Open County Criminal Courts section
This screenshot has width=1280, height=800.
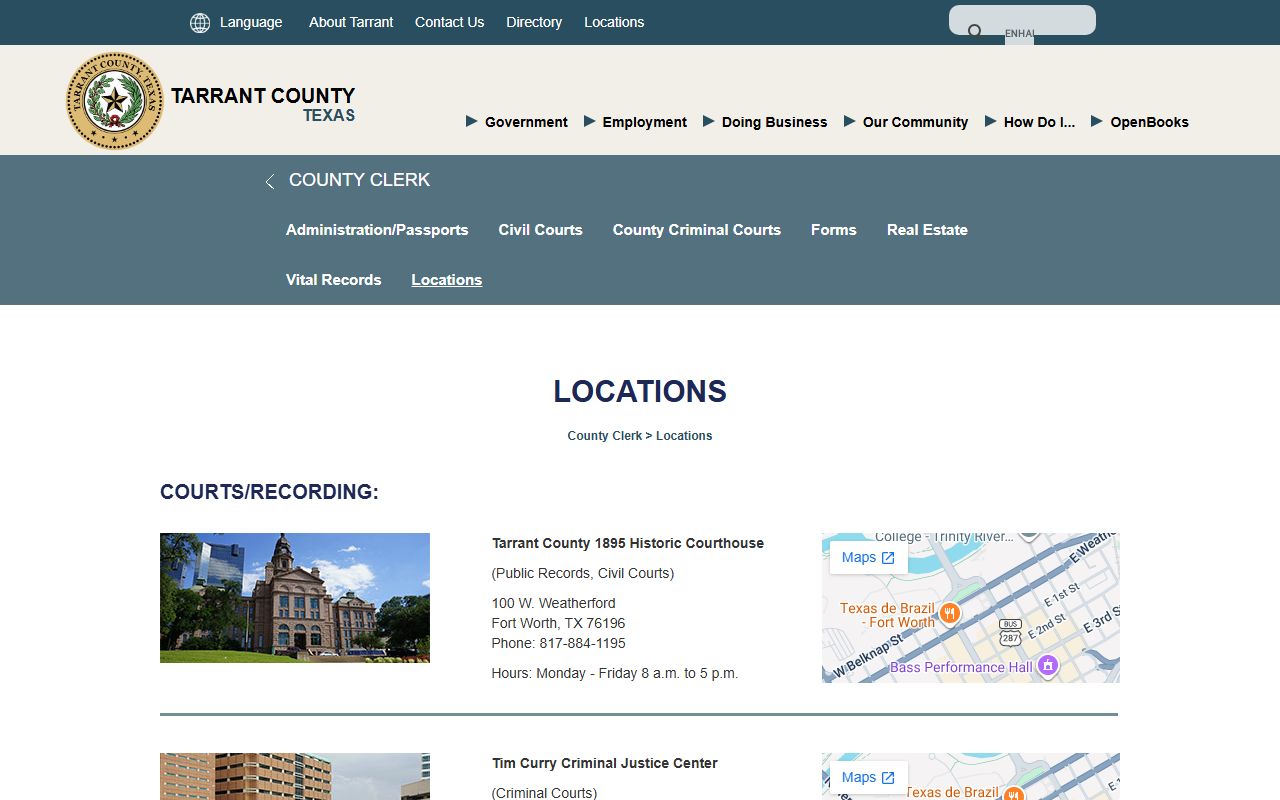(697, 230)
